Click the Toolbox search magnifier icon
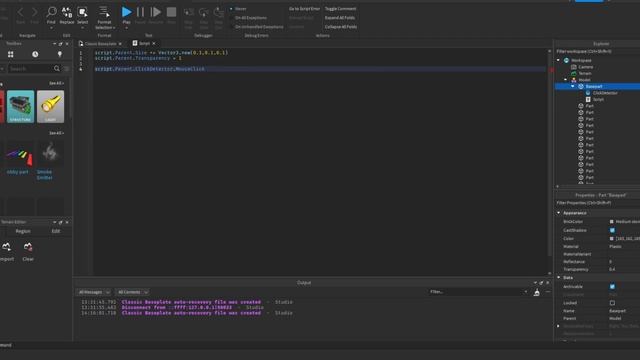Image resolution: width=640 pixels, height=360 pixels. pyautogui.click(x=57, y=69)
